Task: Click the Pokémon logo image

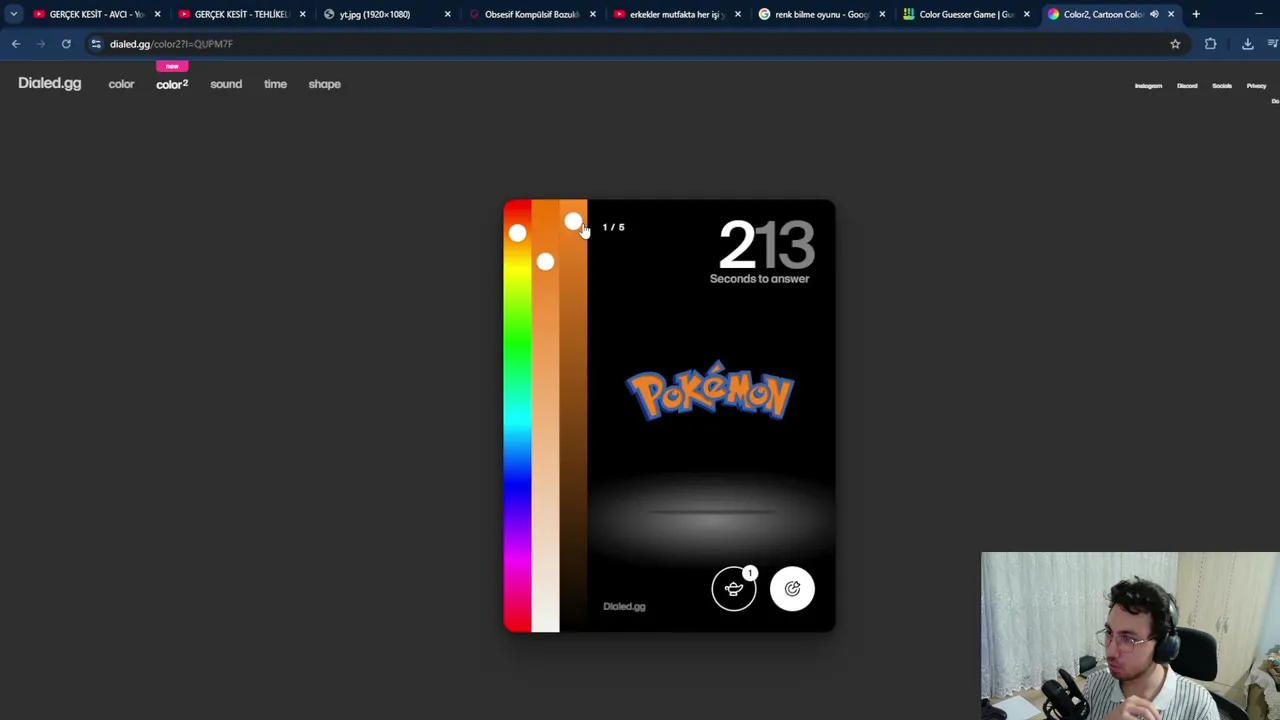Action: click(x=710, y=392)
